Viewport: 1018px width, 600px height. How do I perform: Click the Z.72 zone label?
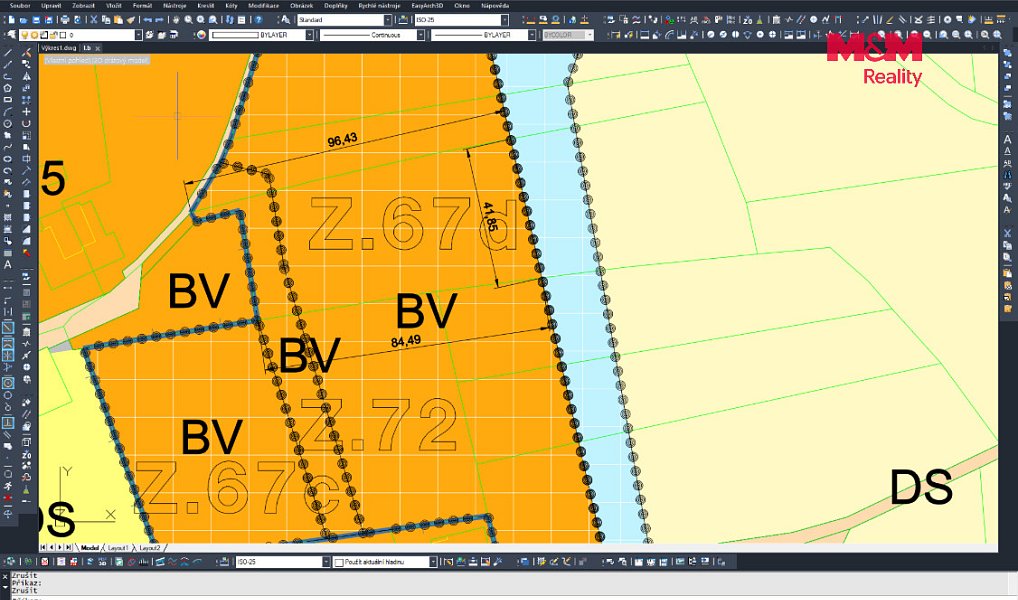pyautogui.click(x=377, y=425)
